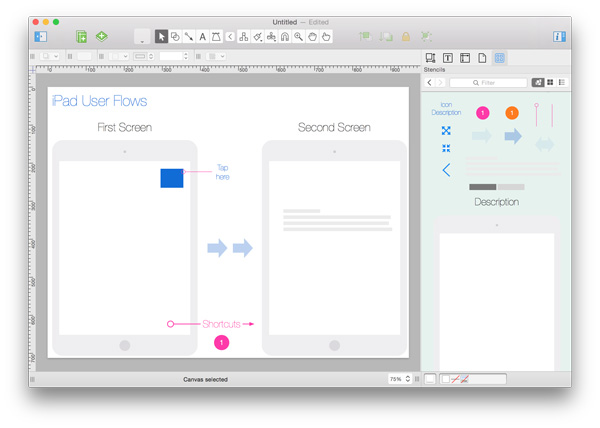The width and height of the screenshot is (600, 428).
Task: Click the canvas style well in status bar
Action: click(x=430, y=379)
